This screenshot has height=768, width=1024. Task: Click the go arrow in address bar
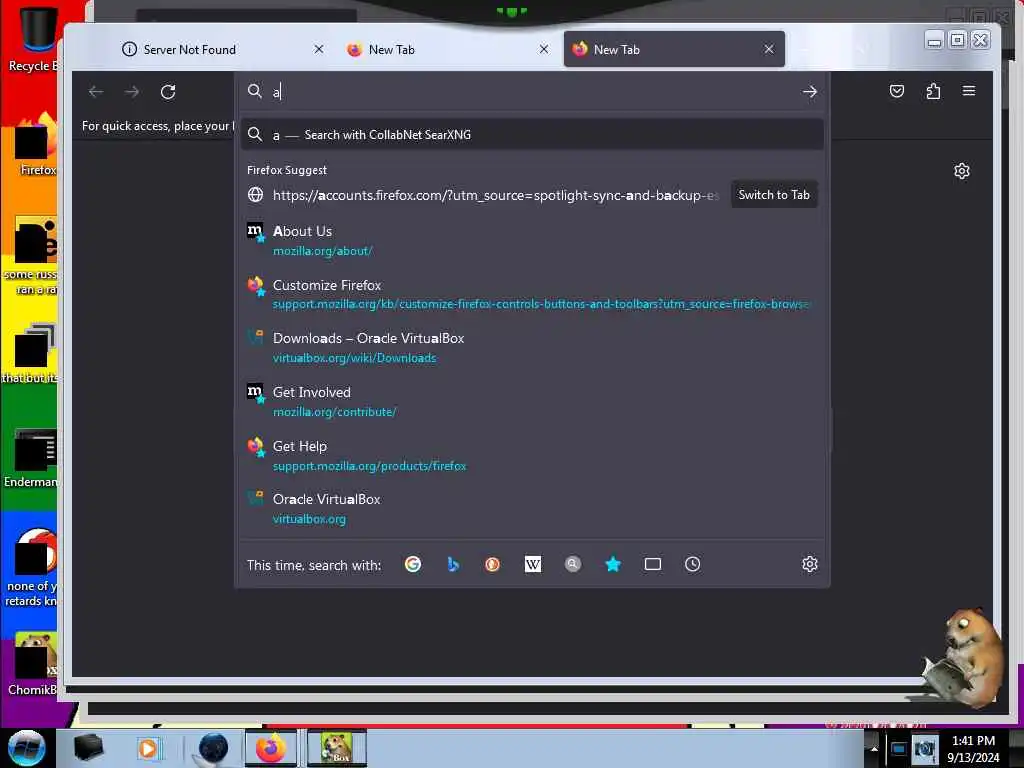(810, 91)
